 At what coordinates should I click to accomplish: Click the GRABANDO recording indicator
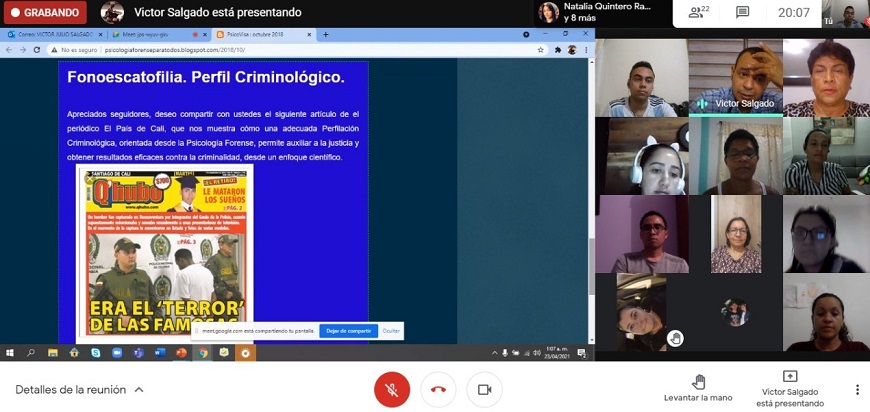pos(45,12)
